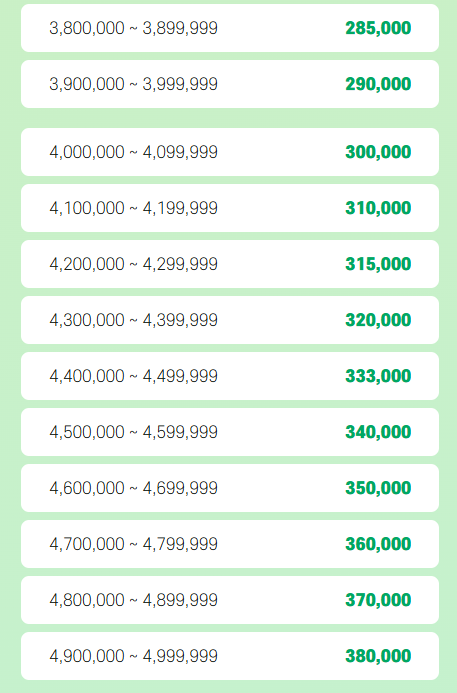Select the 4,000,000 ~ 4,099,999 range row
The width and height of the screenshot is (457, 693).
click(x=230, y=152)
